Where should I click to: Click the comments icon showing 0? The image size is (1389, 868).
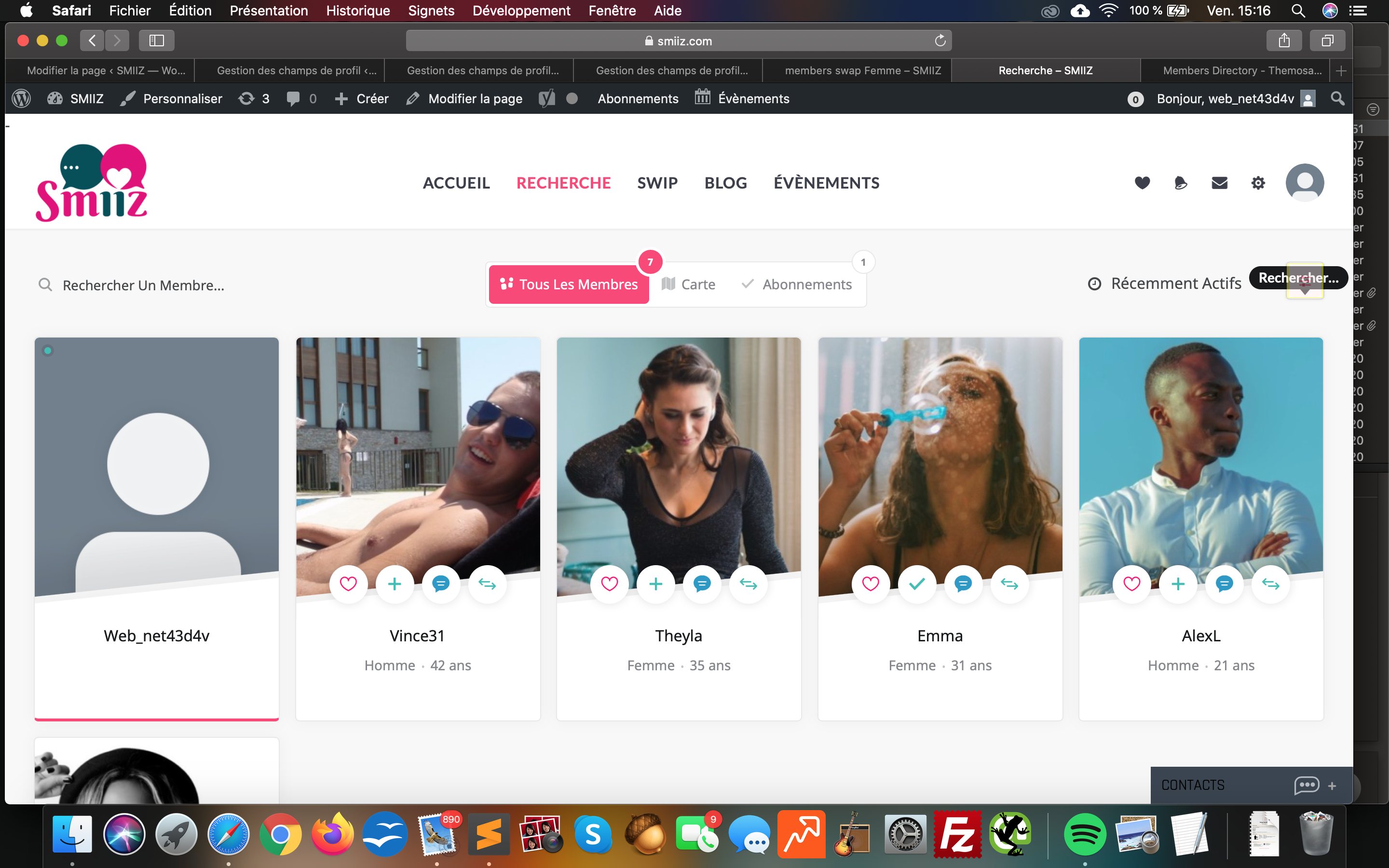(x=301, y=99)
